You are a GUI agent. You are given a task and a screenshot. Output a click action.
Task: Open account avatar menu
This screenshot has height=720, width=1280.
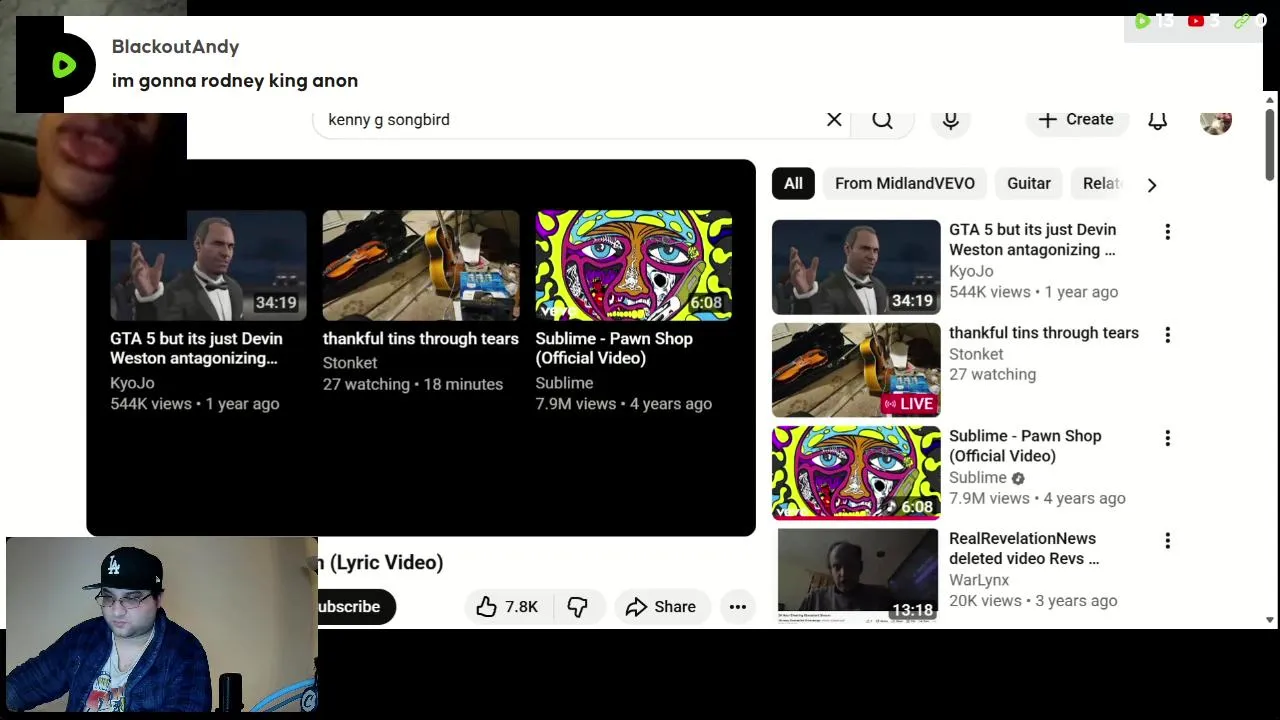(x=1216, y=119)
